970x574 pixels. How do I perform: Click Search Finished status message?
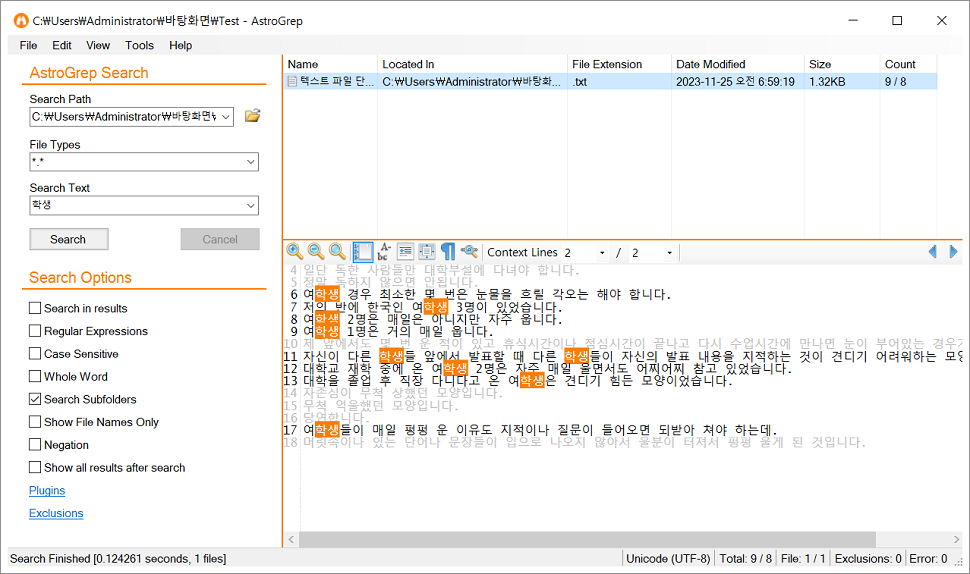click(x=118, y=559)
